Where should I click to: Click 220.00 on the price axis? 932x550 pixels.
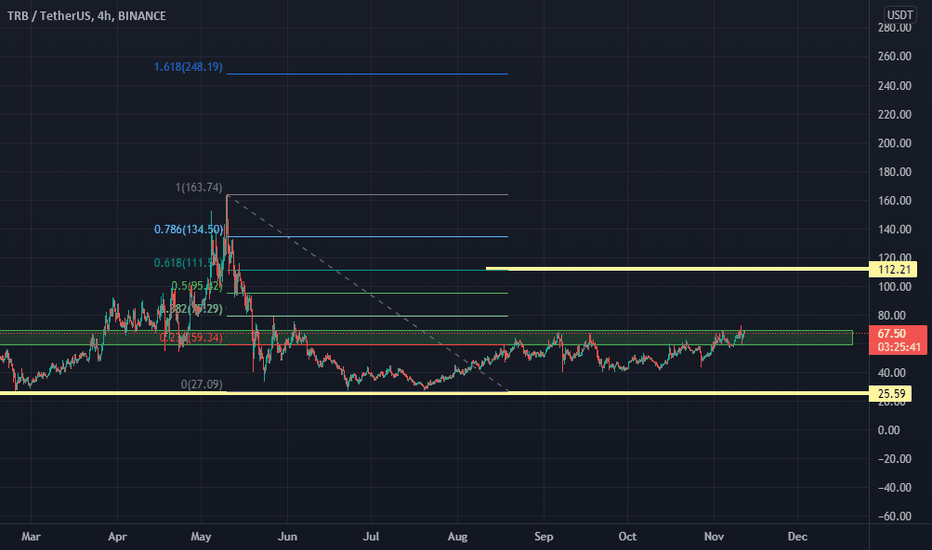pyautogui.click(x=894, y=114)
